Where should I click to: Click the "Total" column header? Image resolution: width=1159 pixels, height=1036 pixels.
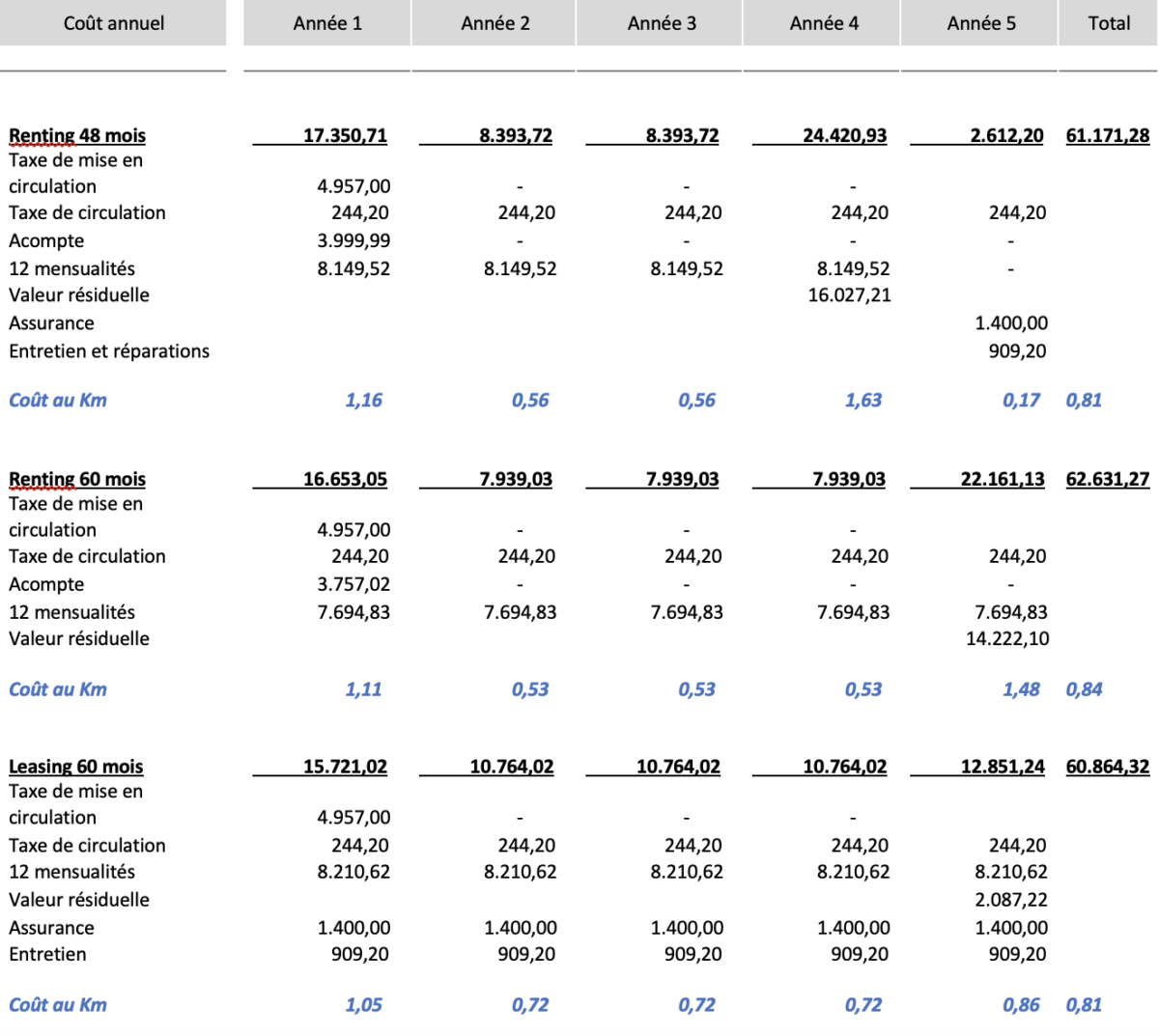[1109, 23]
